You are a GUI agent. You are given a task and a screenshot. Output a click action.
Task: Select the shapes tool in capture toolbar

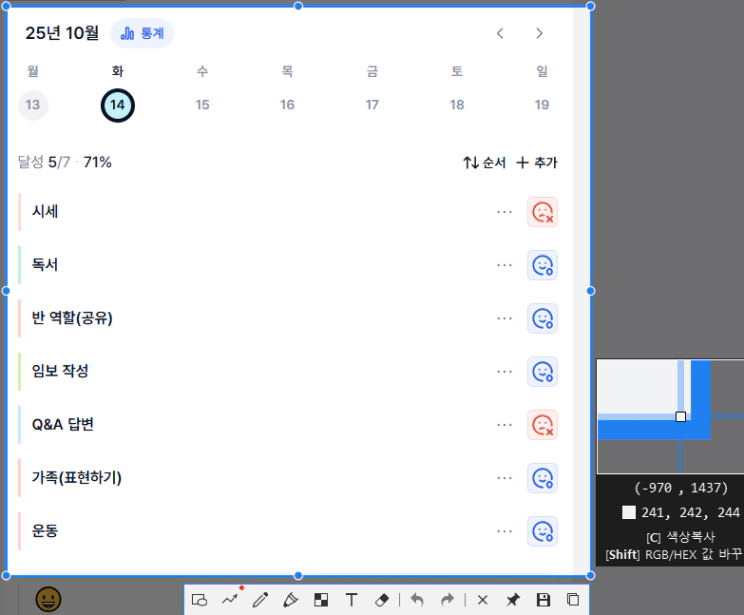click(199, 600)
